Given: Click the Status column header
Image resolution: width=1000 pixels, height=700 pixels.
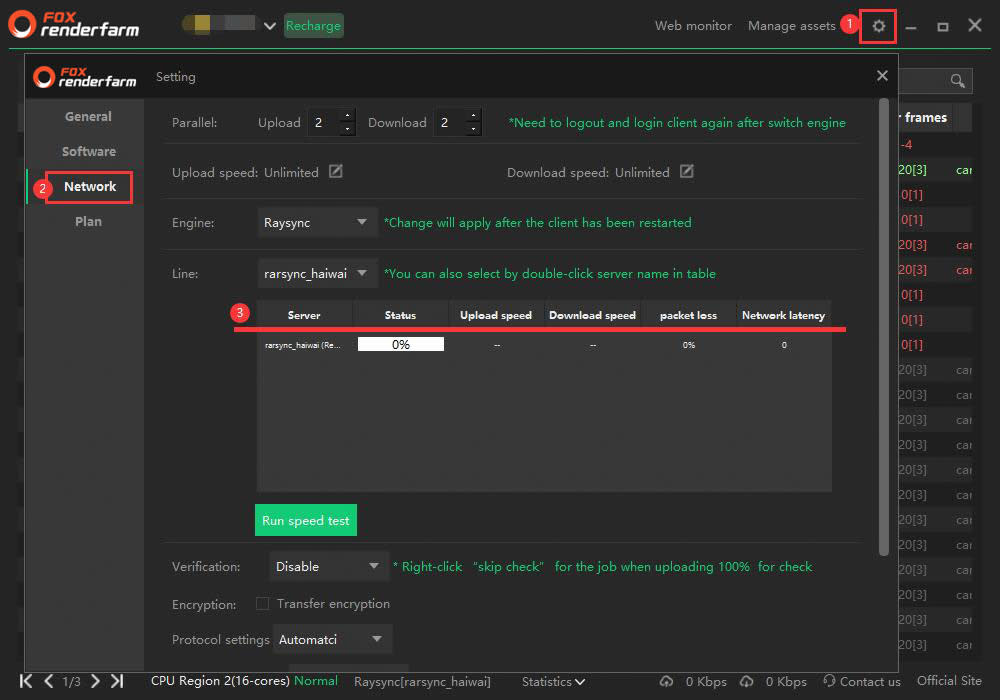Looking at the screenshot, I should tap(401, 315).
